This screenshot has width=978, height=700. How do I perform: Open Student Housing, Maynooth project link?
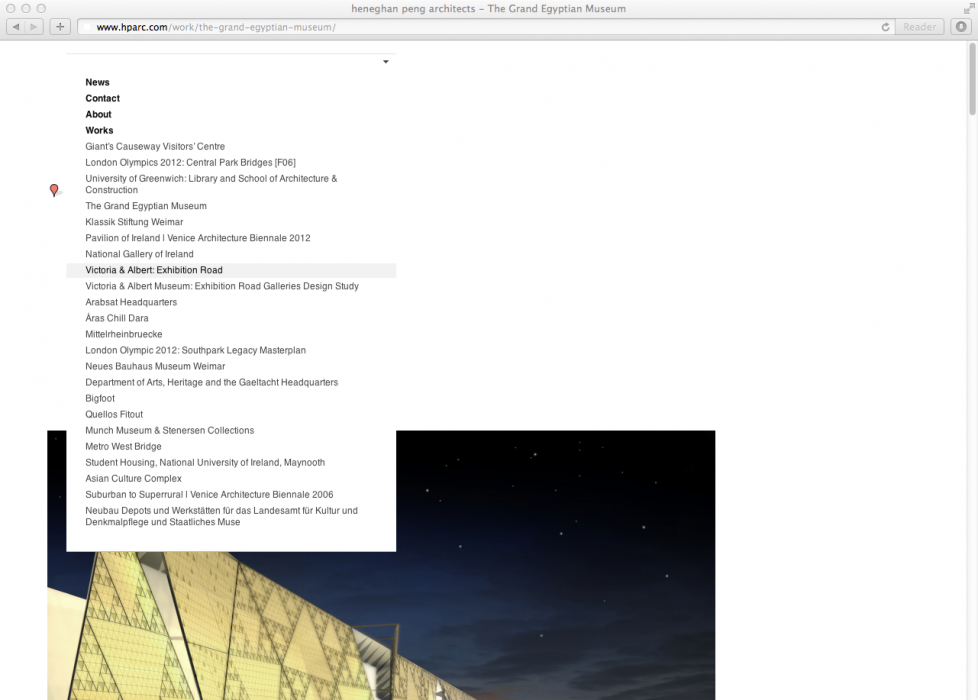pyautogui.click(x=205, y=463)
